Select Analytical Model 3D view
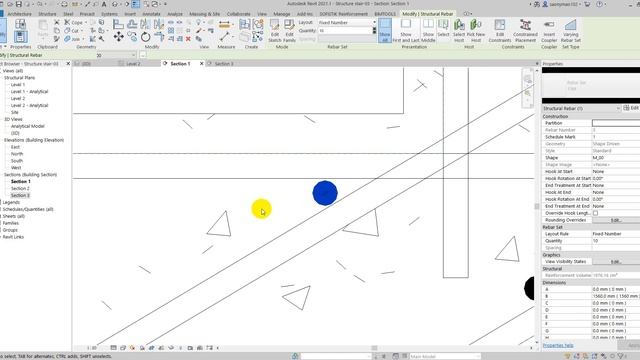The width and height of the screenshot is (640, 360). pos(27,126)
